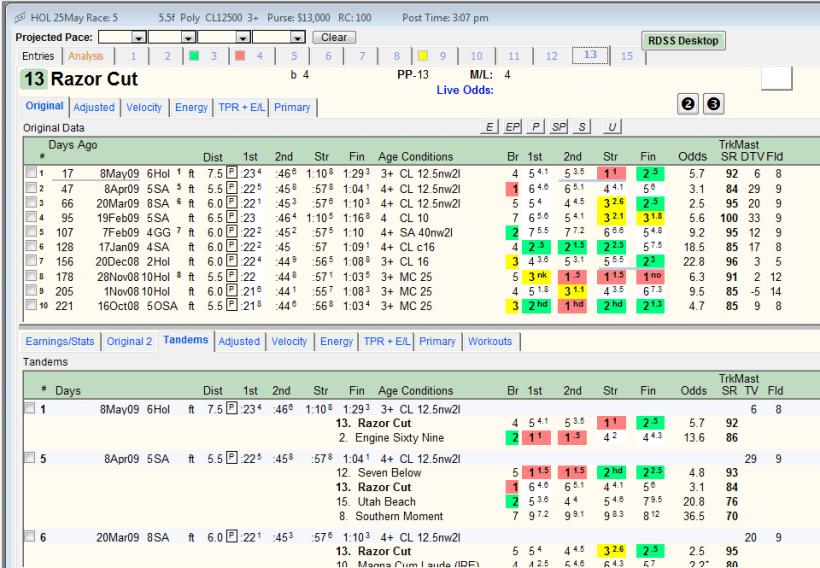Check the box for original row 5
The width and height of the screenshot is (820, 568).
[x=31, y=231]
